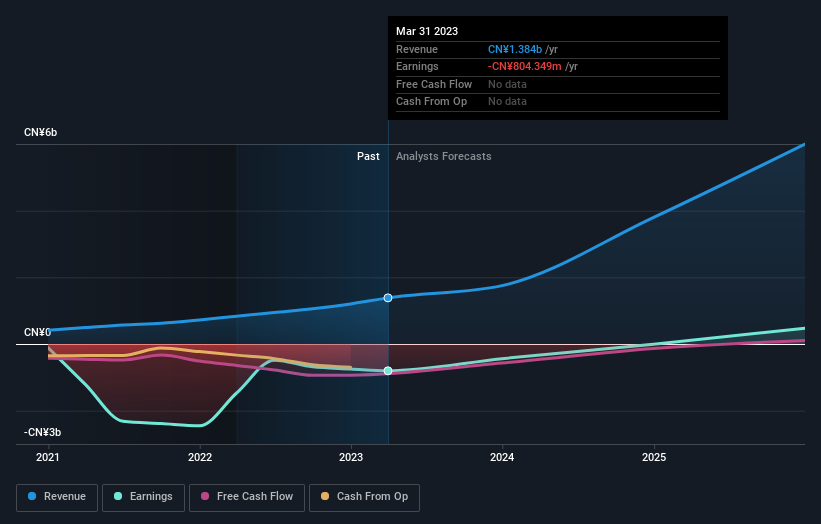Click the Free Cash Flow row label in tooltip
821x524 pixels.
(x=434, y=84)
